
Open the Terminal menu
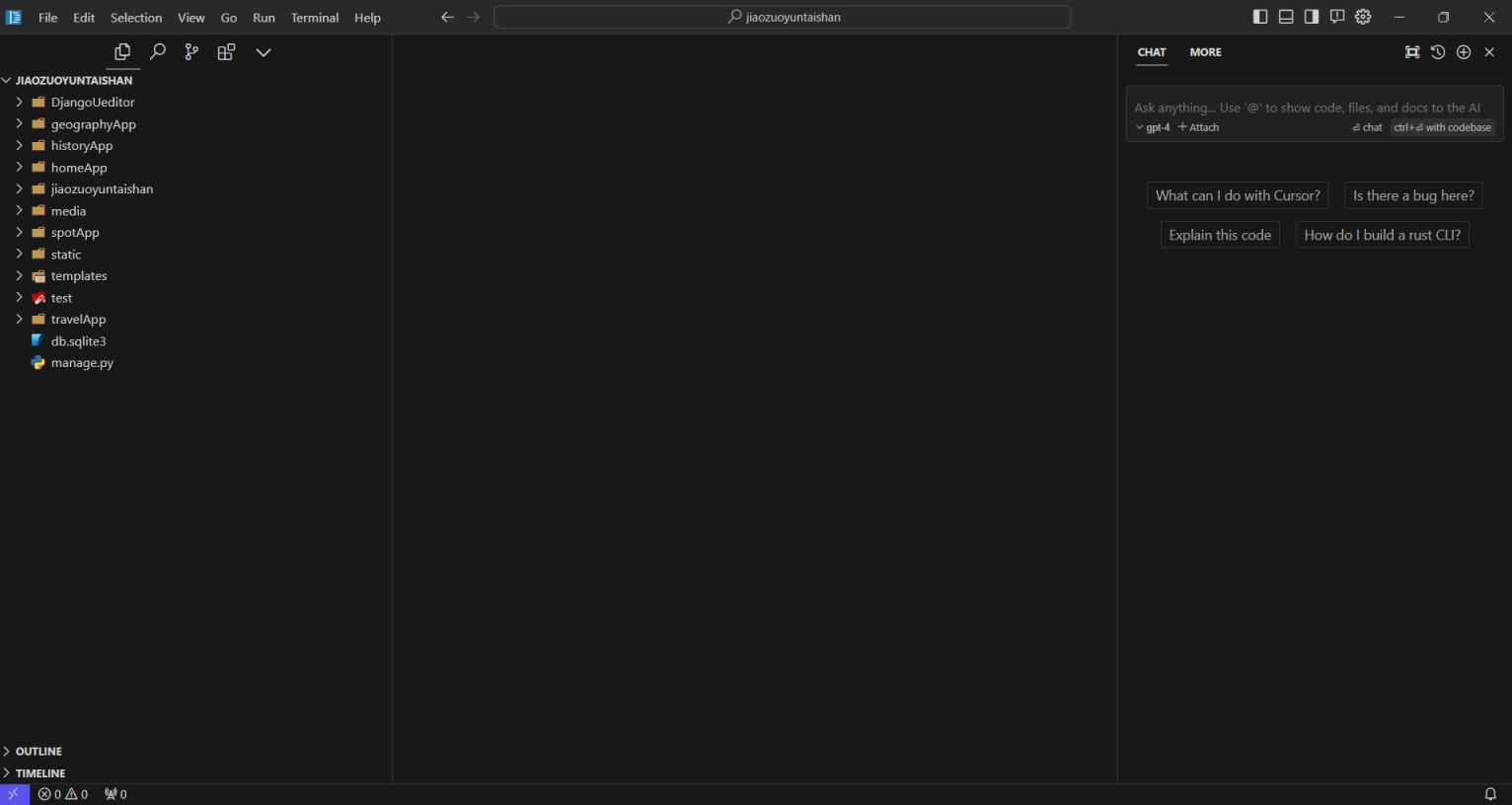[314, 18]
